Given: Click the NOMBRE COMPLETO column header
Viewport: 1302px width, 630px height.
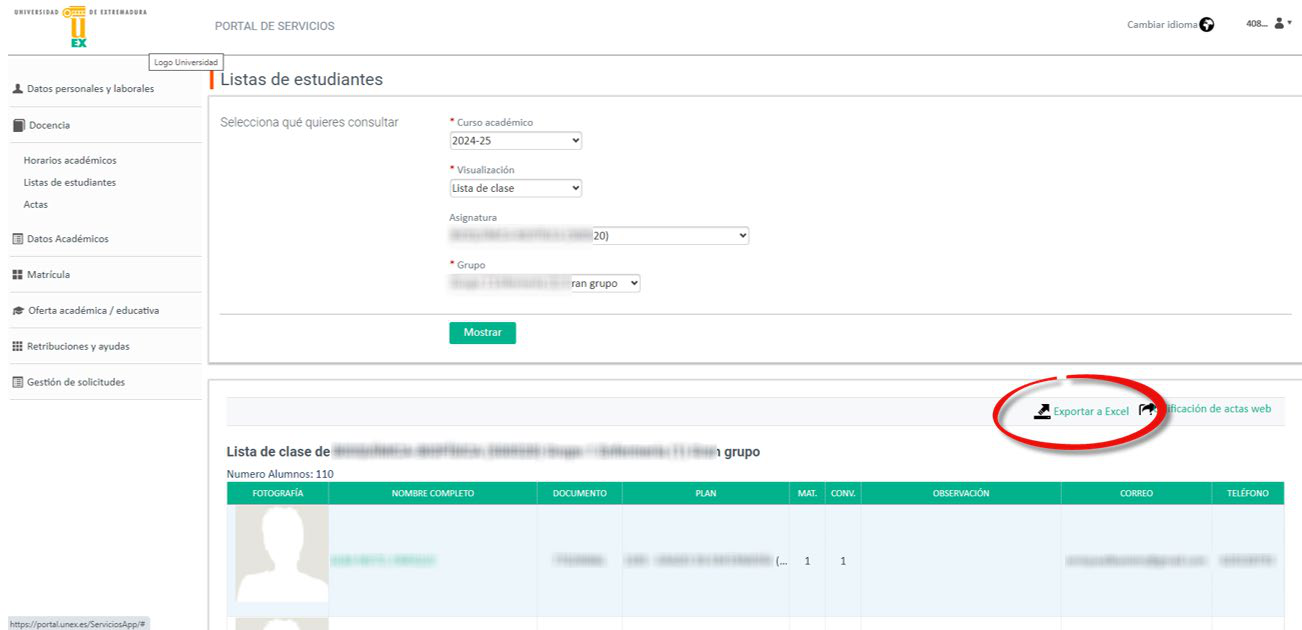Looking at the screenshot, I should (x=433, y=494).
